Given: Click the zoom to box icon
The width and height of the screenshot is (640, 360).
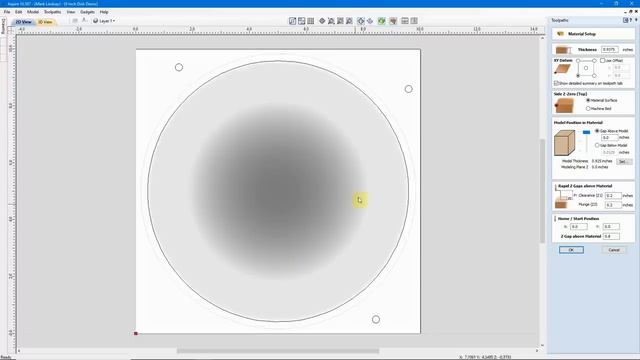Looking at the screenshot, I should (x=340, y=21).
